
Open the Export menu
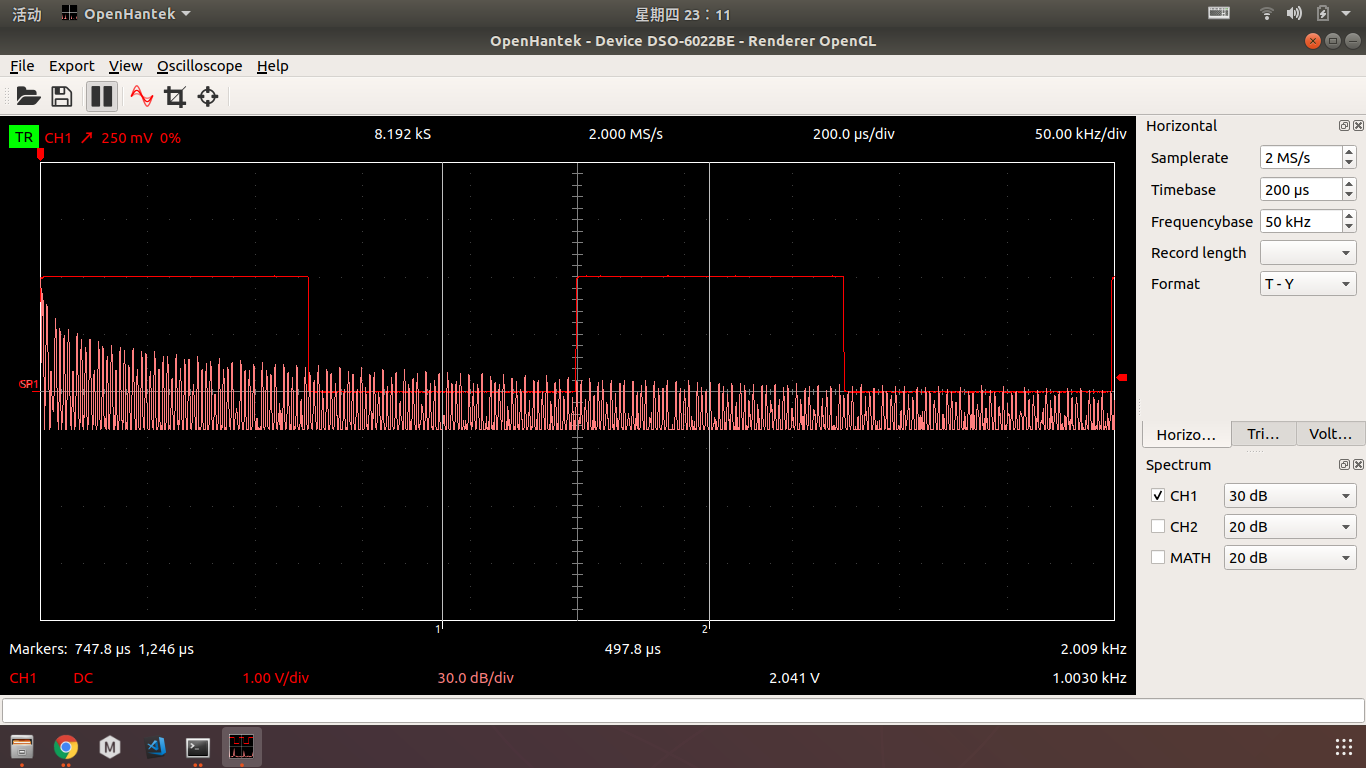(72, 66)
